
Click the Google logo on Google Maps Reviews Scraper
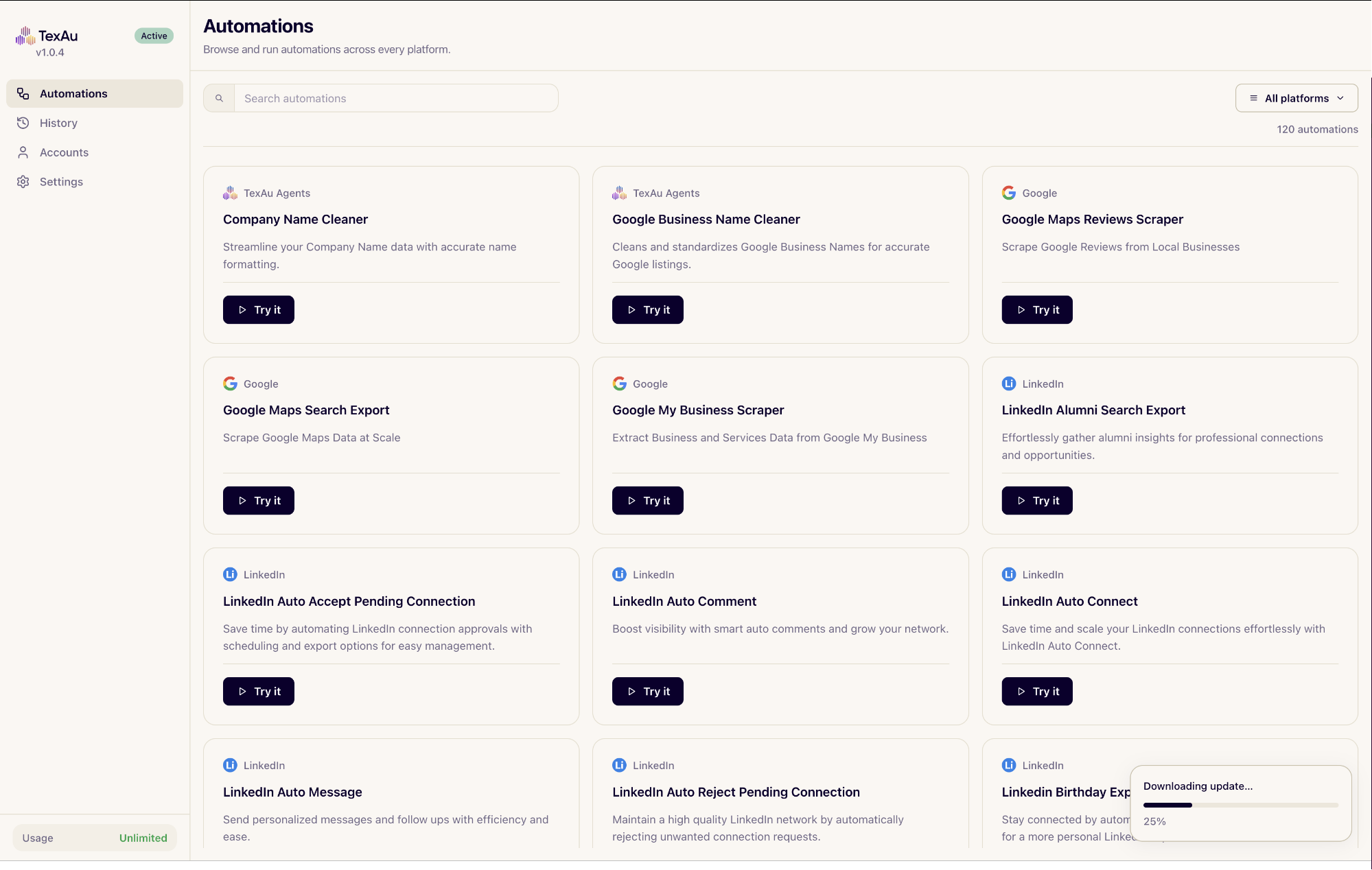click(x=1009, y=193)
